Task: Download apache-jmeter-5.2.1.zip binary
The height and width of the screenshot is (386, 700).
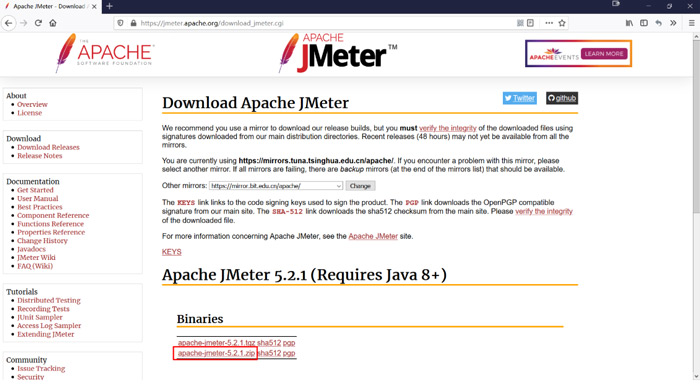Action: click(216, 353)
